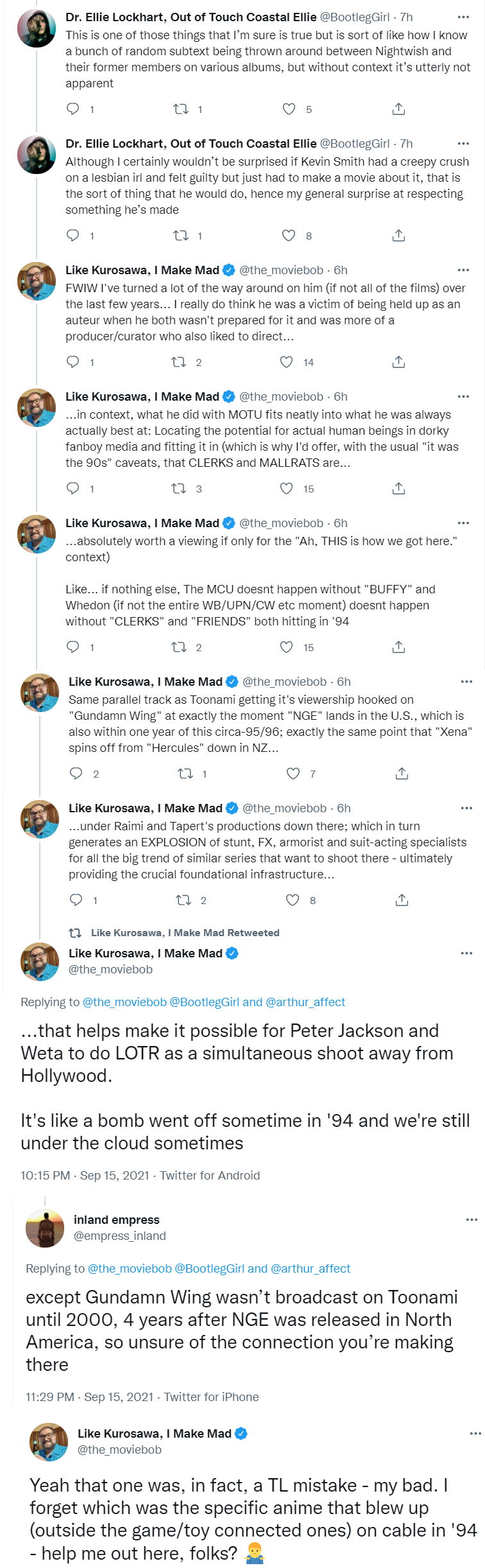Like the Raimi and Tapert's productions tweet
This screenshot has height=1568, width=485.
pyautogui.click(x=293, y=900)
